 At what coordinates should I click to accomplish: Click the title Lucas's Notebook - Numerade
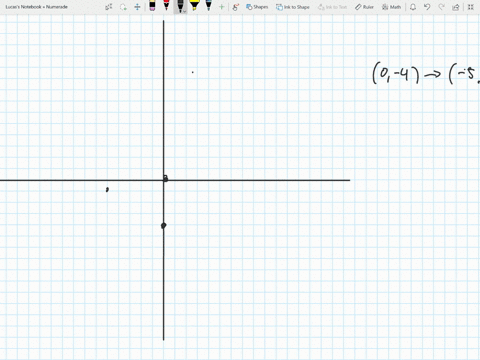37,7
